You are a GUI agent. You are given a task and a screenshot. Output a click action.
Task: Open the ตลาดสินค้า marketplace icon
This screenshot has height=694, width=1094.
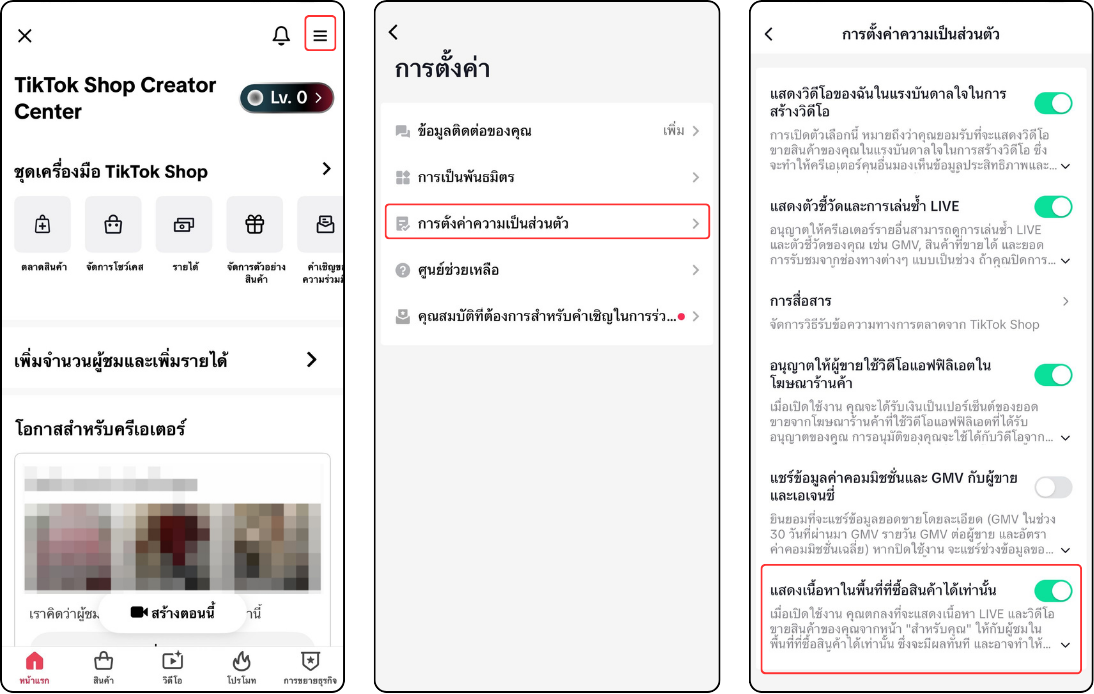(43, 225)
